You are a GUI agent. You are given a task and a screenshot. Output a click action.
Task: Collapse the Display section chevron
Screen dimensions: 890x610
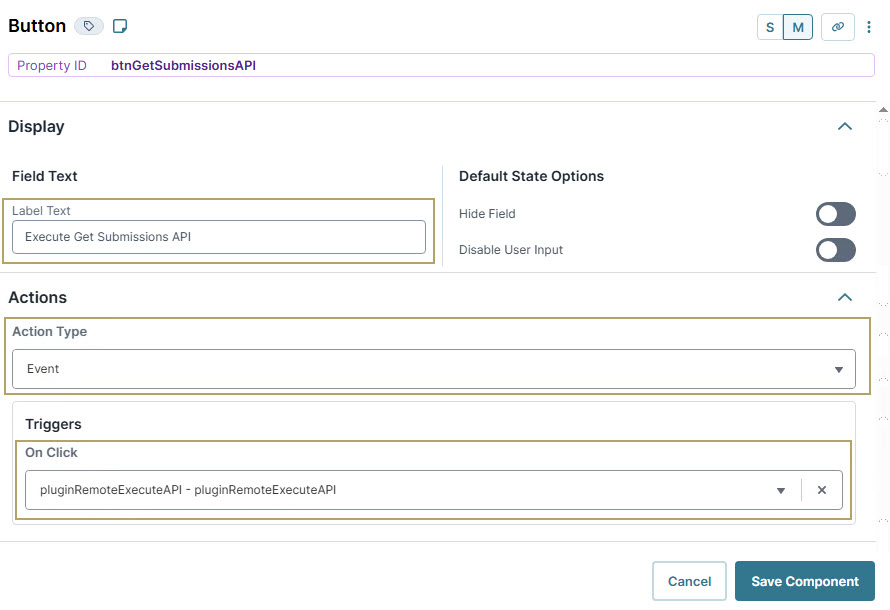[x=845, y=127]
